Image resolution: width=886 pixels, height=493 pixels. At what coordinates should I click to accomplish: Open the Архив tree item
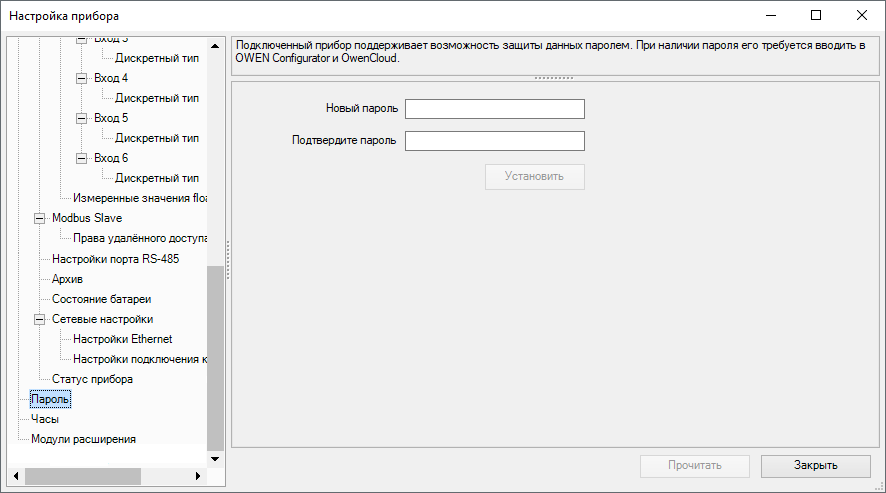[67, 279]
